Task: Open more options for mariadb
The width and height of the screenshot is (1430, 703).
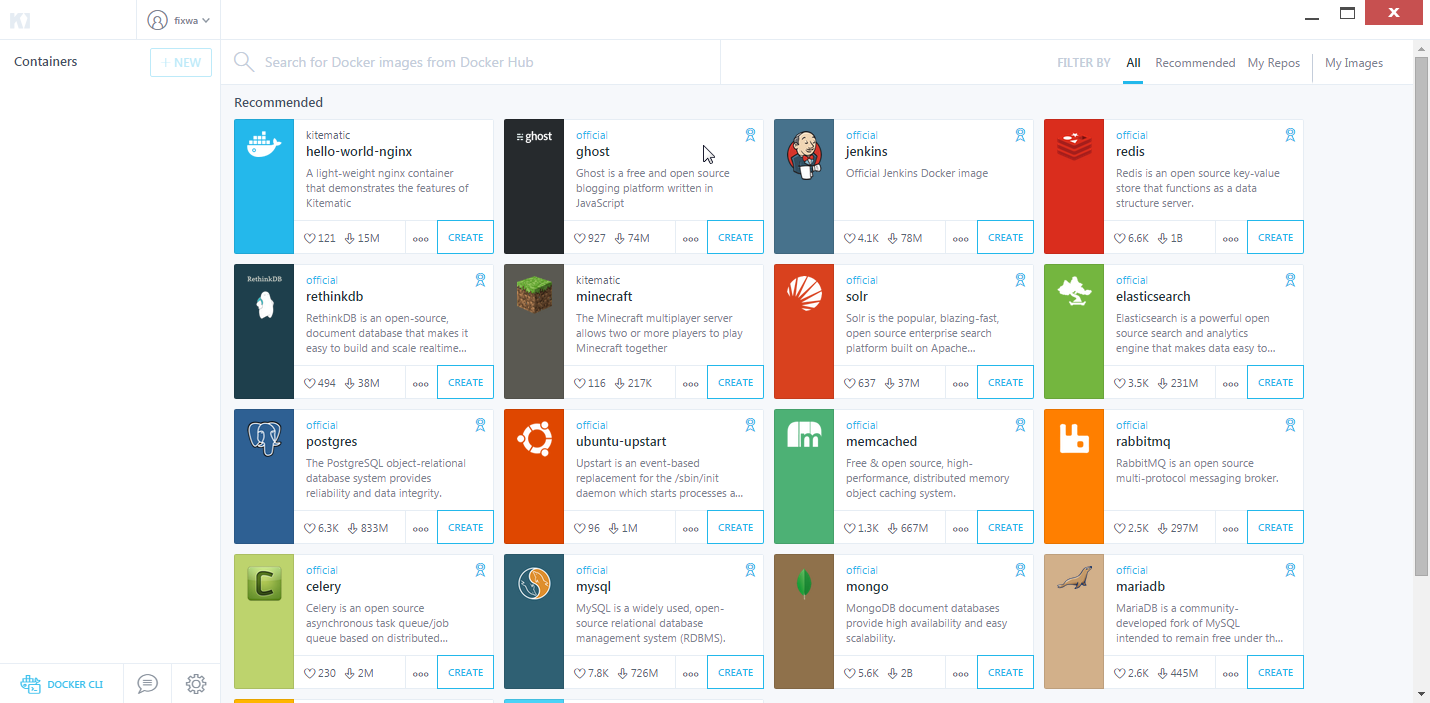Action: point(1231,673)
